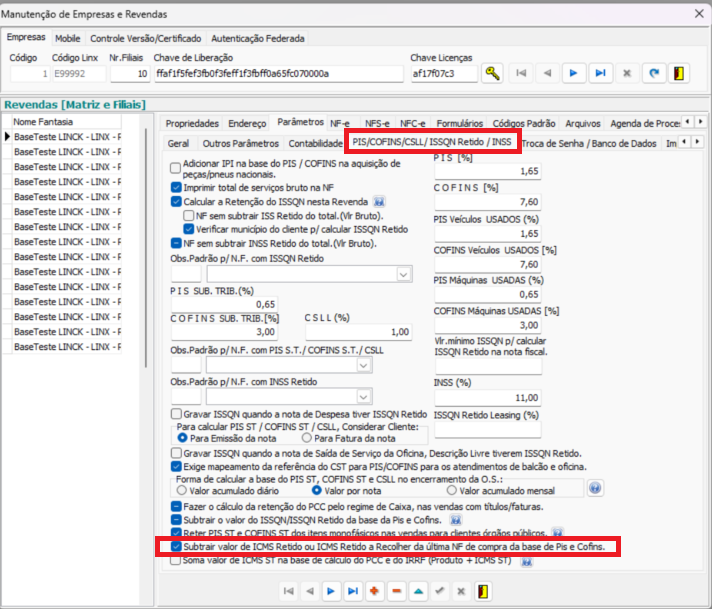712x609 pixels.
Task: Open Obs.Padrão p/ N.F. com INSS Retido dropdown
Action: coord(363,397)
